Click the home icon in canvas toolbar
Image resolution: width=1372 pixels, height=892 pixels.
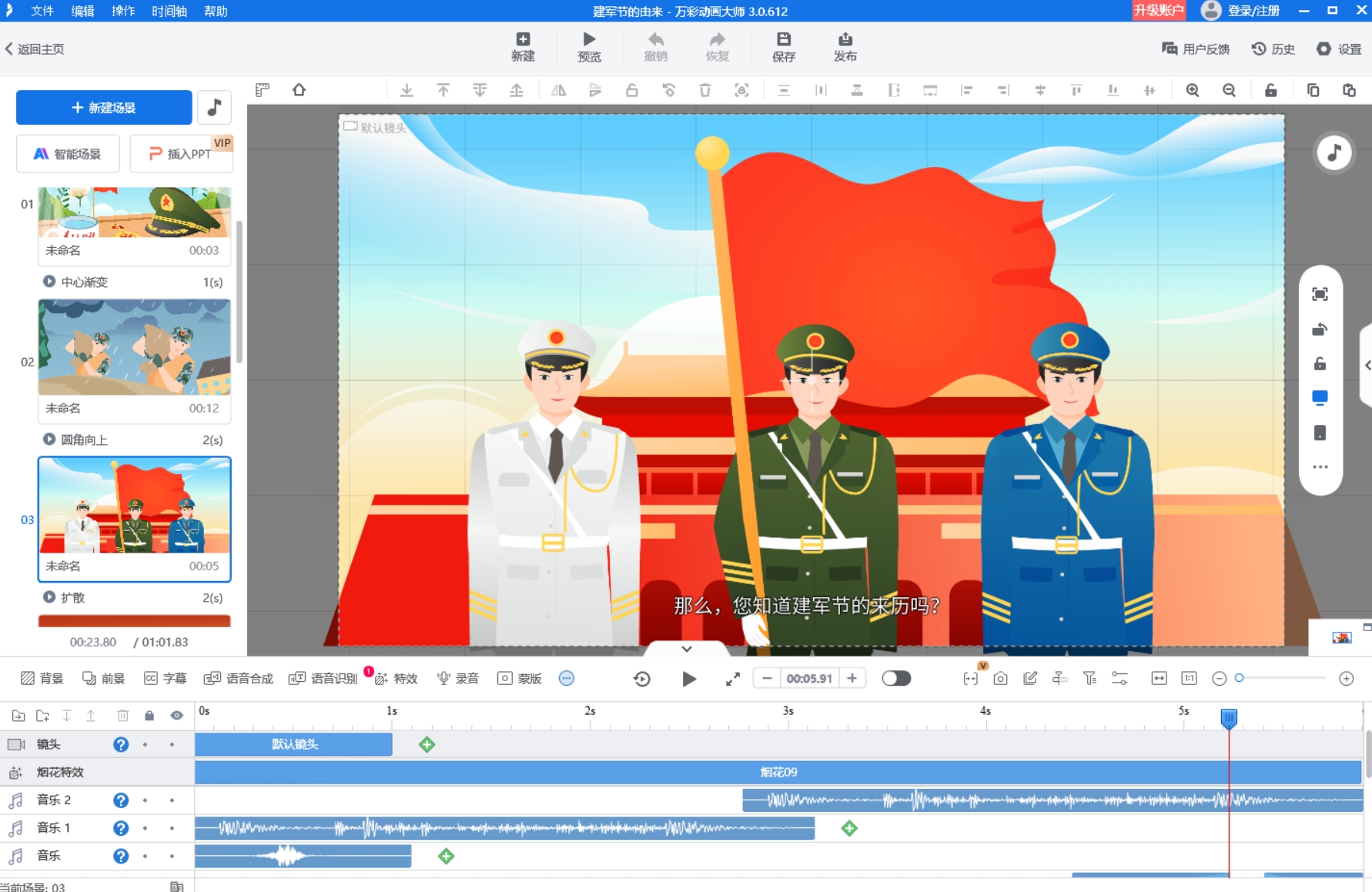tap(299, 90)
